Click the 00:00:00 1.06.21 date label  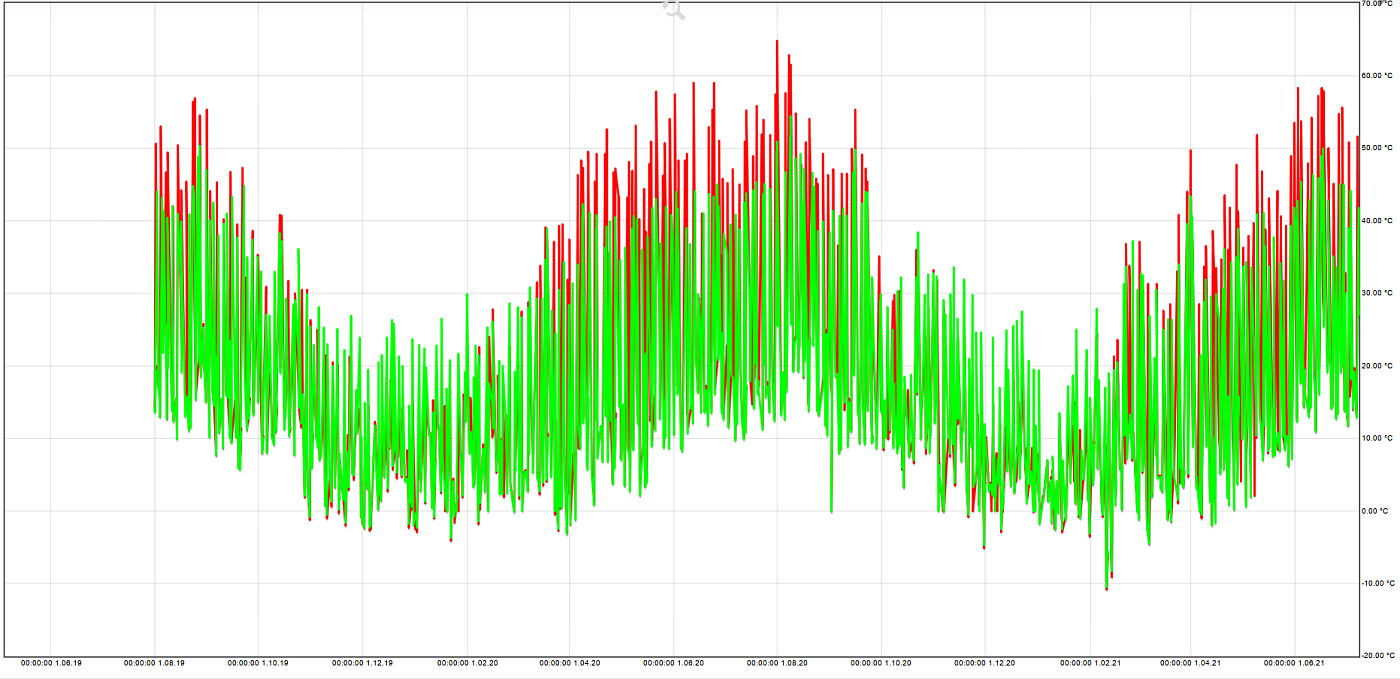pyautogui.click(x=1295, y=663)
